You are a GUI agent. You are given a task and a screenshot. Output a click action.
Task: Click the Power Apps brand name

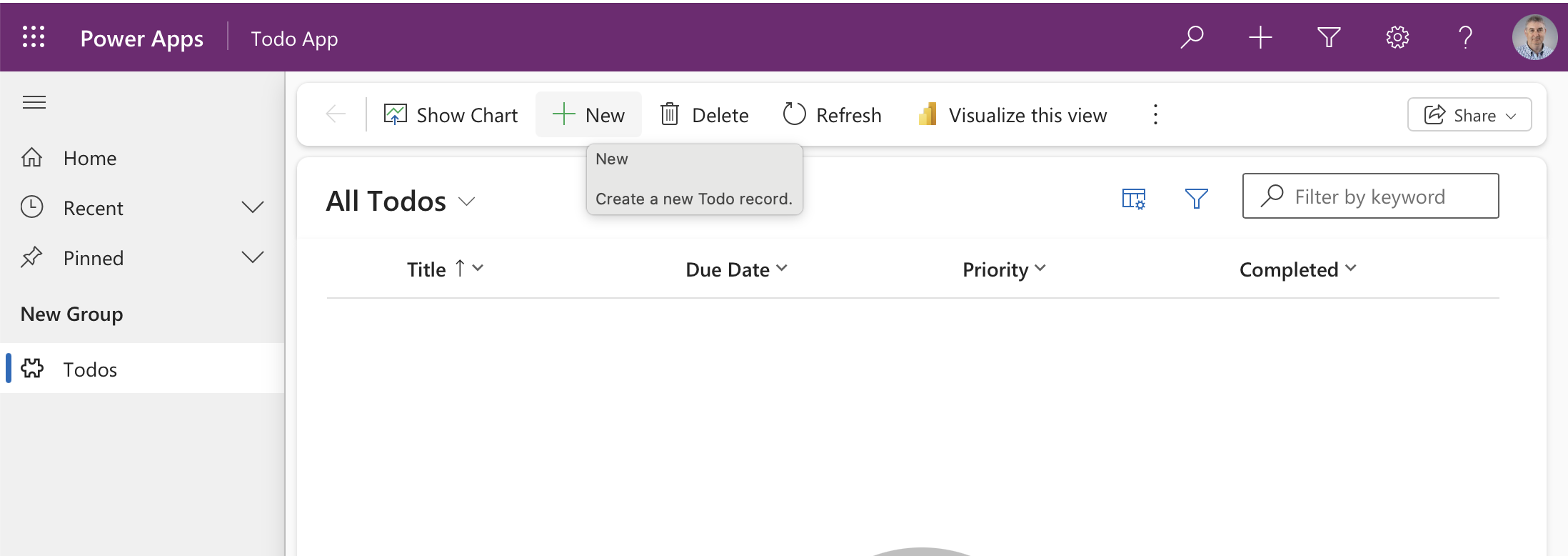tap(142, 39)
